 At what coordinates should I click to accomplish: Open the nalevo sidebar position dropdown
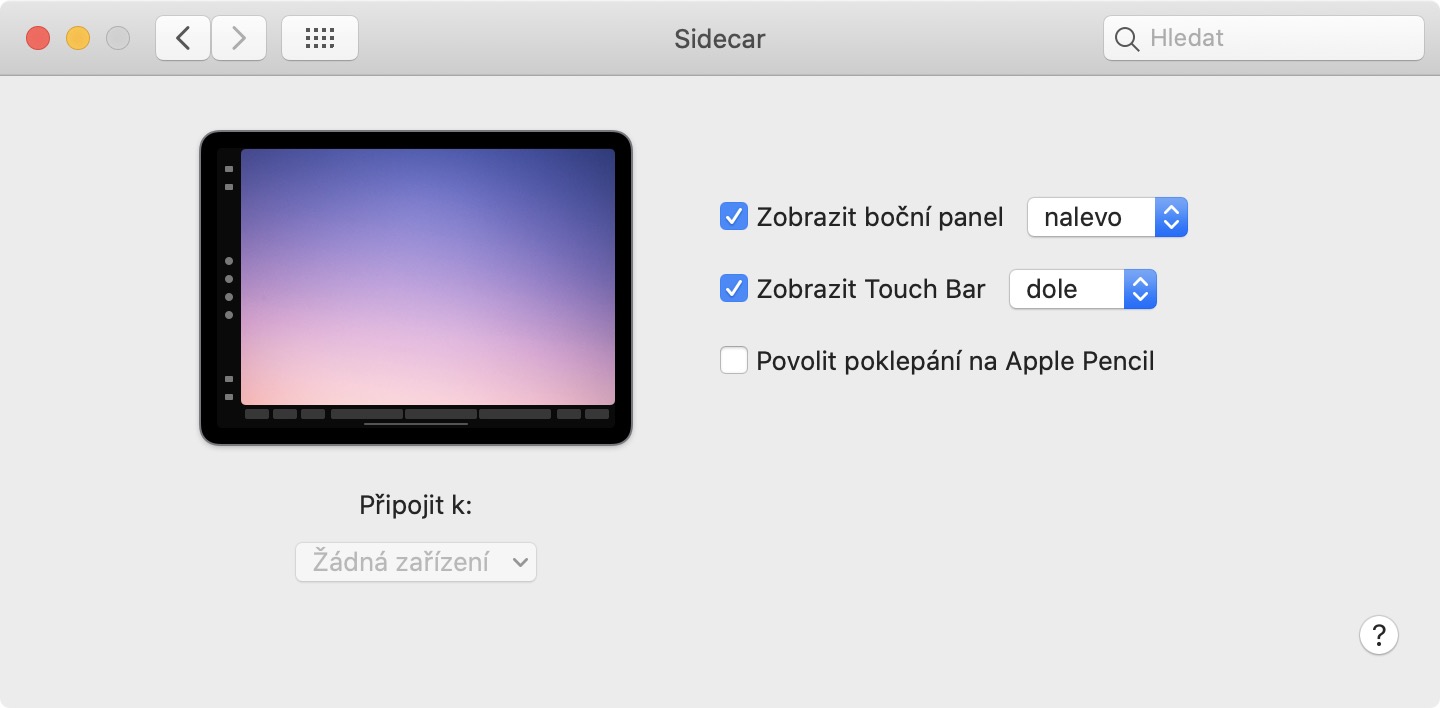pyautogui.click(x=1107, y=217)
